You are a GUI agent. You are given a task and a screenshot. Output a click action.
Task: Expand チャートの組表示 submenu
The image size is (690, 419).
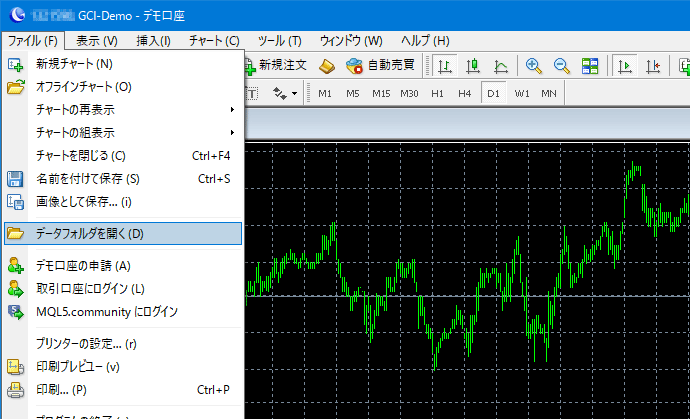123,133
